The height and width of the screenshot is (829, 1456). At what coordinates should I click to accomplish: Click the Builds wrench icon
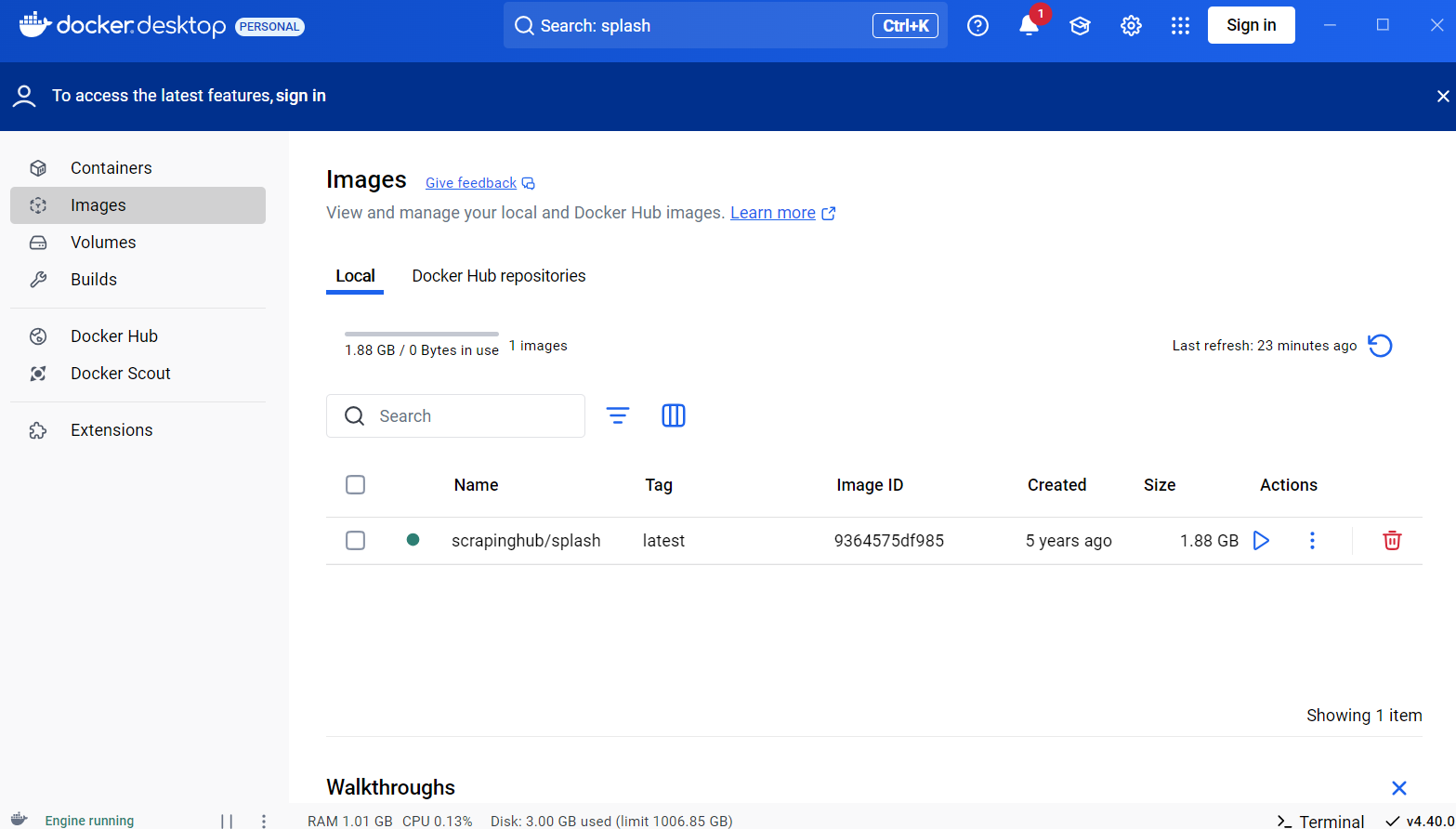[x=38, y=280]
